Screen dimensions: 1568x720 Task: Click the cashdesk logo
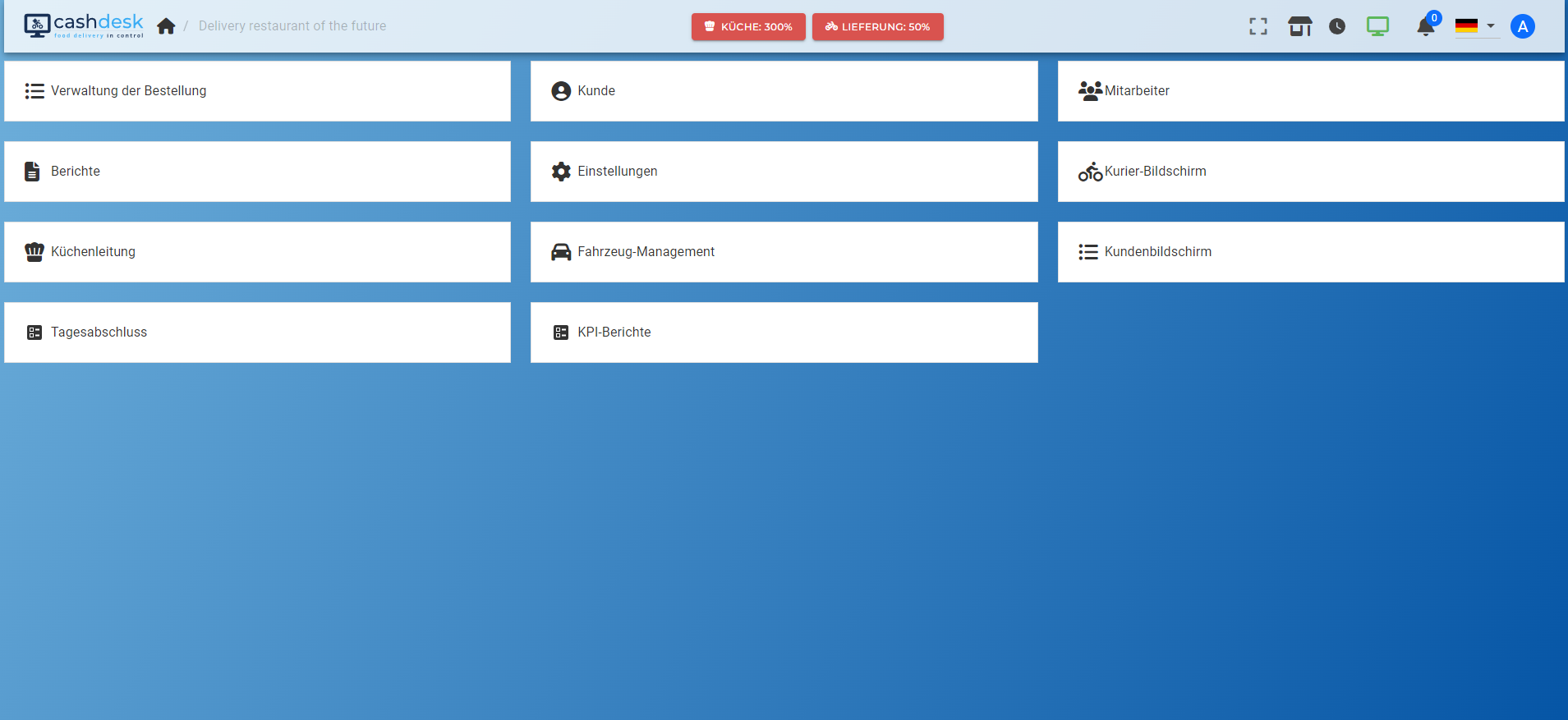tap(84, 25)
